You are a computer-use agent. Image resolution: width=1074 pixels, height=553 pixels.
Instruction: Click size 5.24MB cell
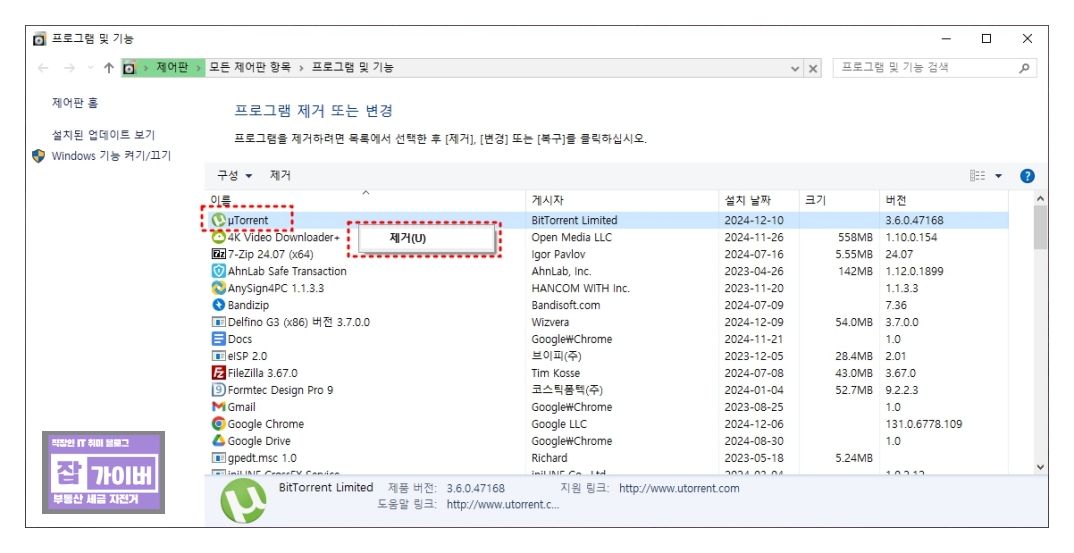point(854,458)
